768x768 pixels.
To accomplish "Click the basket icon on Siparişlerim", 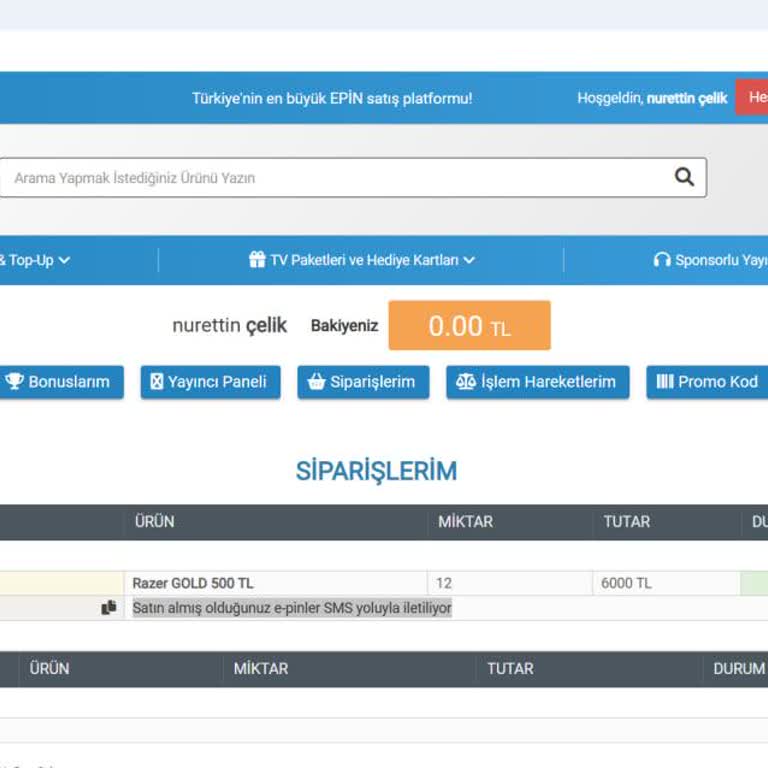I will (x=316, y=381).
